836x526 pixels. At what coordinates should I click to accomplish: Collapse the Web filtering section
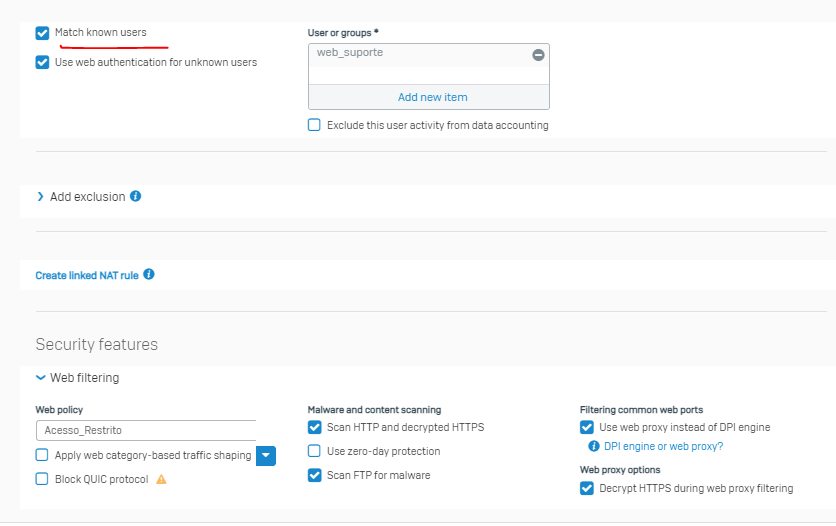(x=78, y=377)
